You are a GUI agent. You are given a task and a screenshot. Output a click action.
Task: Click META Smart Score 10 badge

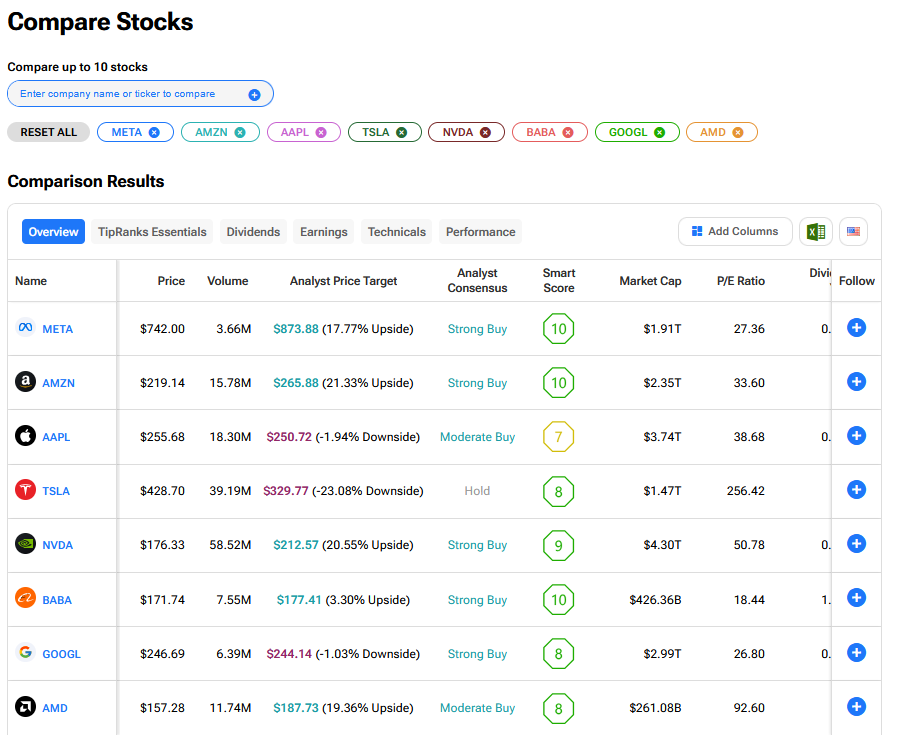558,329
